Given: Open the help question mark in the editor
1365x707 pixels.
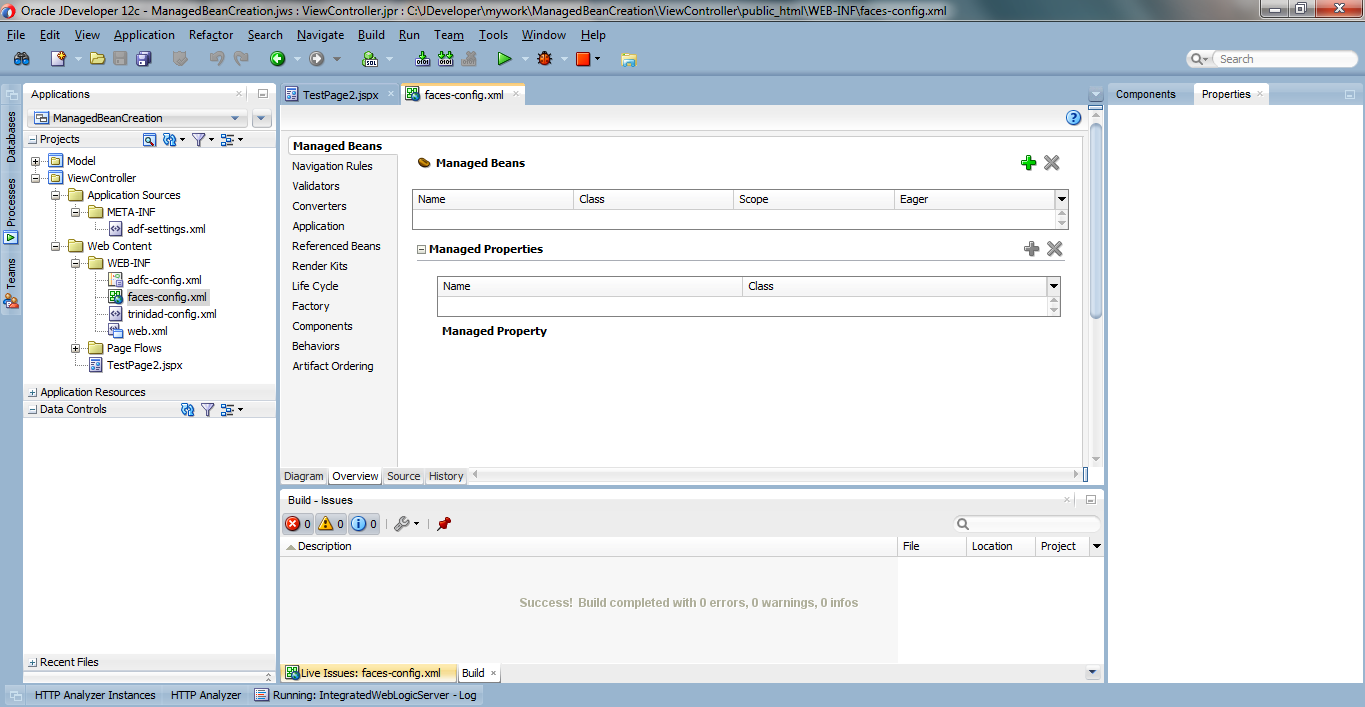Looking at the screenshot, I should pos(1073,117).
